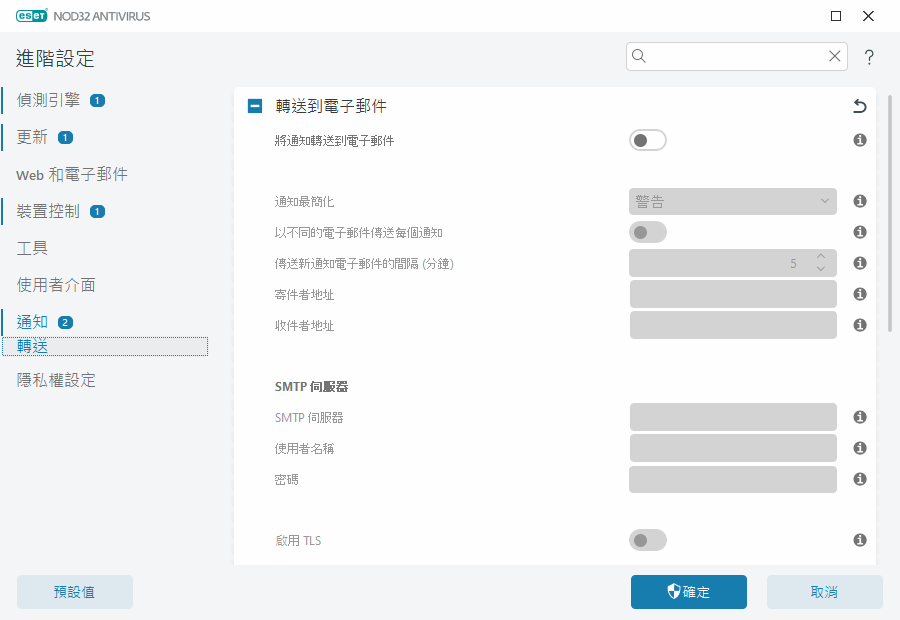Open the 通知最簡化 dropdown showing 警告

(x=733, y=201)
